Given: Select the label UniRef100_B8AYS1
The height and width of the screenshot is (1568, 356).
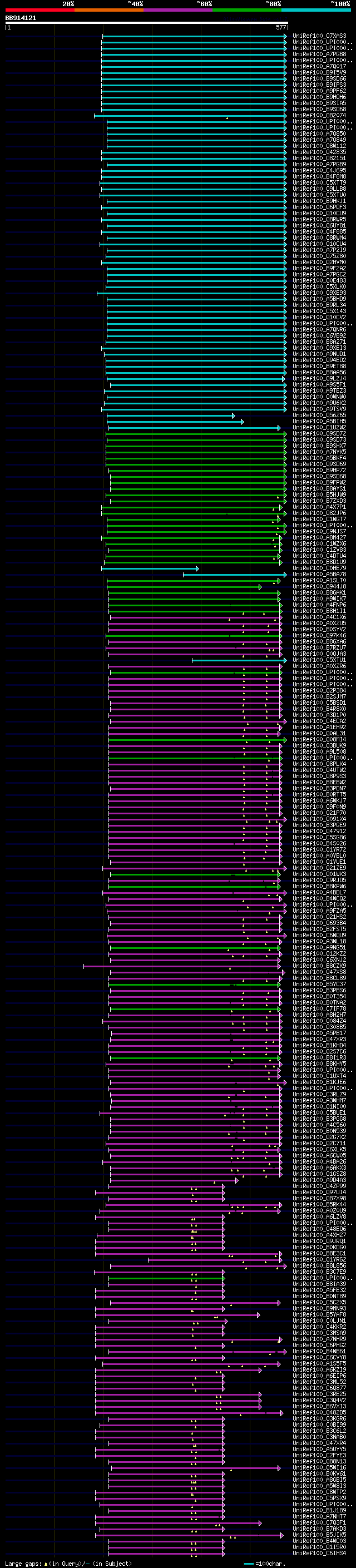Looking at the screenshot, I should (319, 488).
